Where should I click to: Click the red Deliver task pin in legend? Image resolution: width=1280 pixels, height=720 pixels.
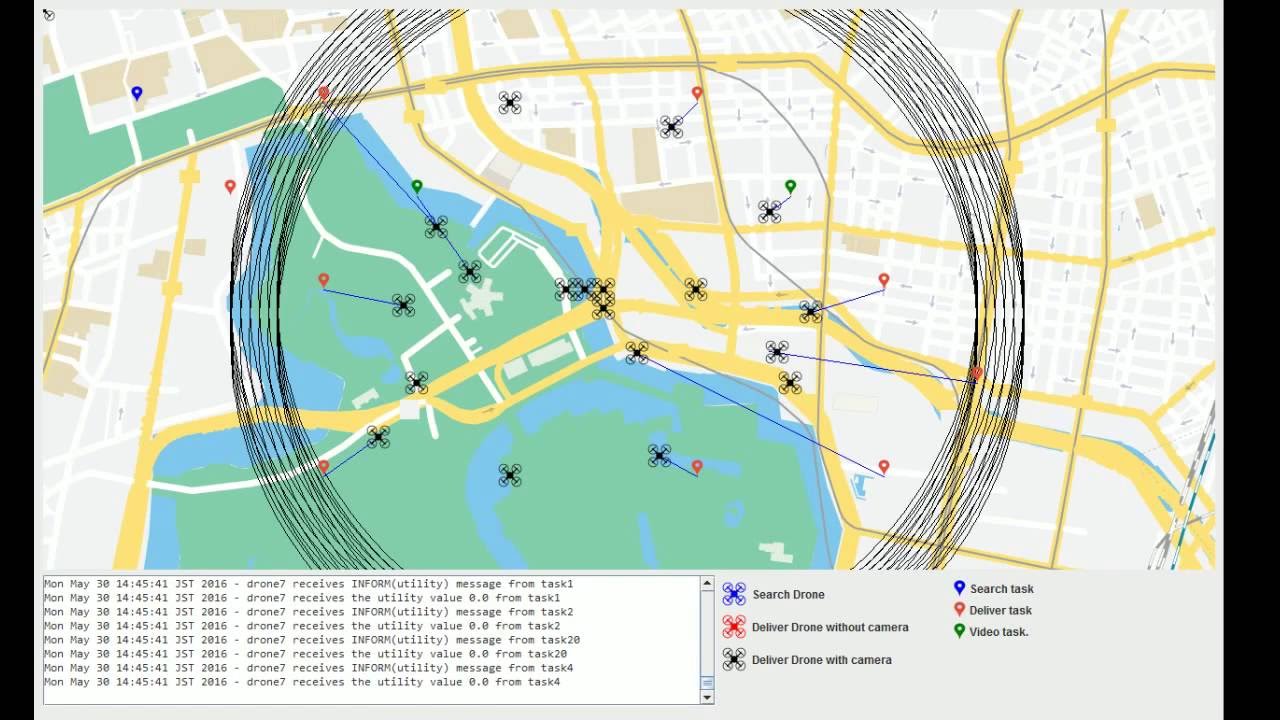(959, 609)
